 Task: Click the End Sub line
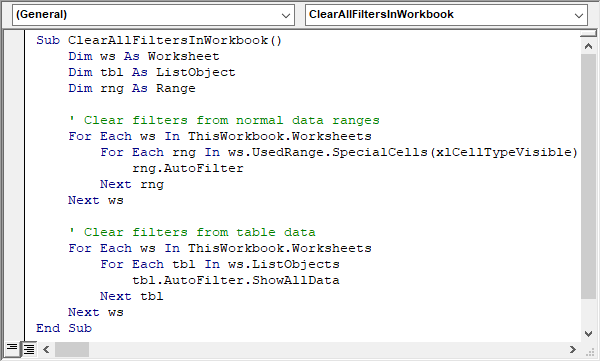[64, 328]
